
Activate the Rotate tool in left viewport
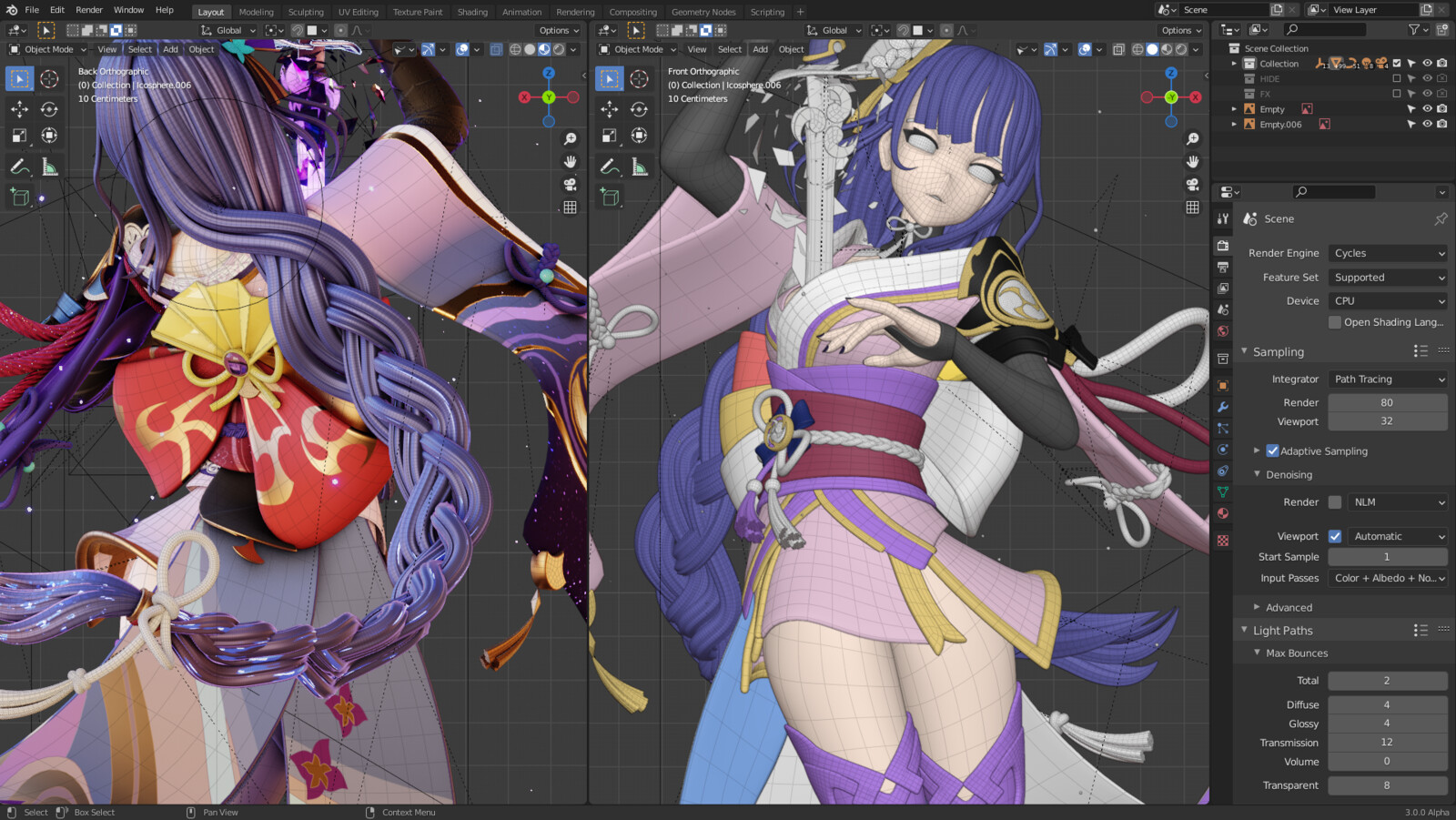coord(49,109)
